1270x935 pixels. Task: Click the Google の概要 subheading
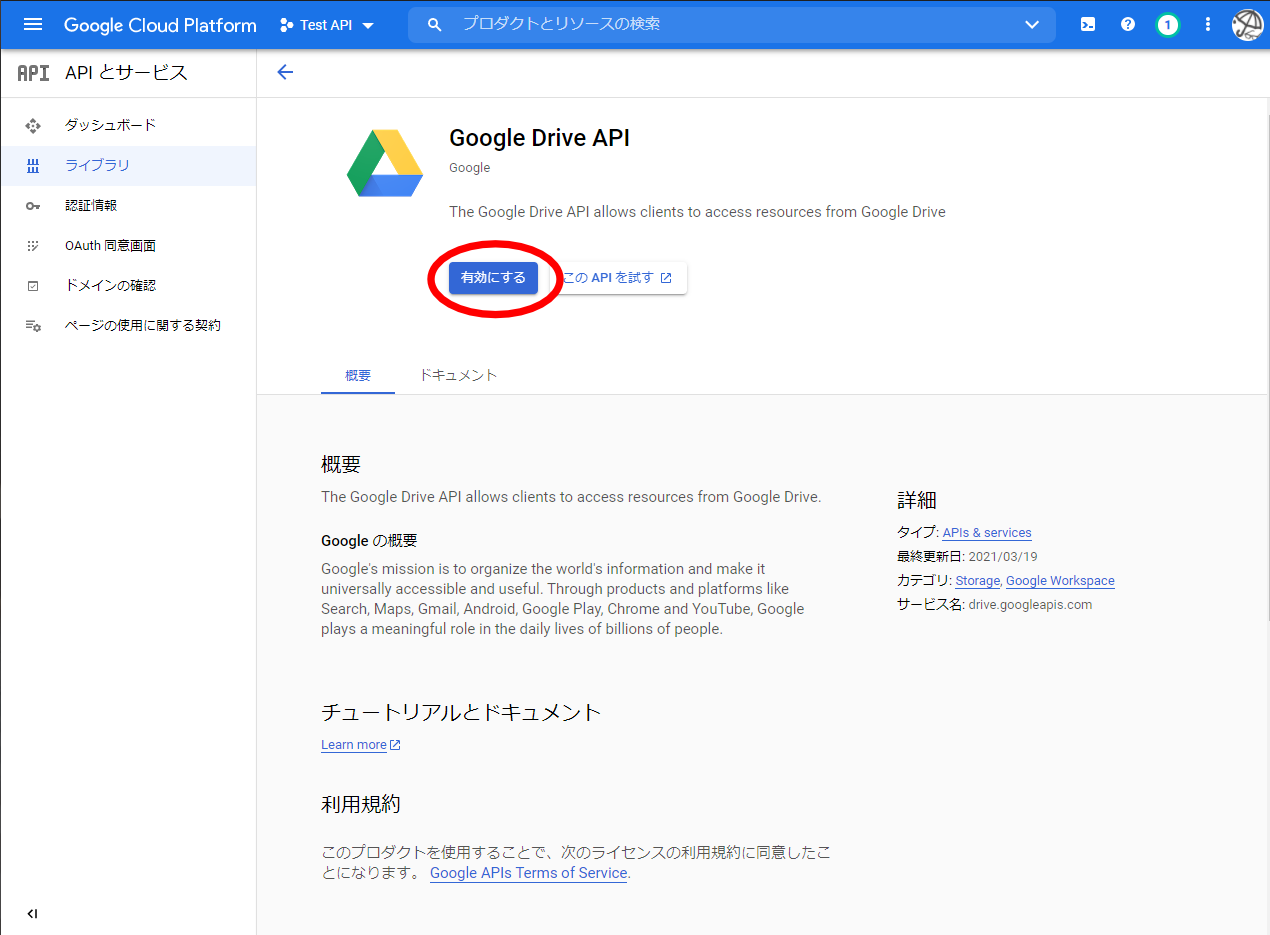pos(369,541)
